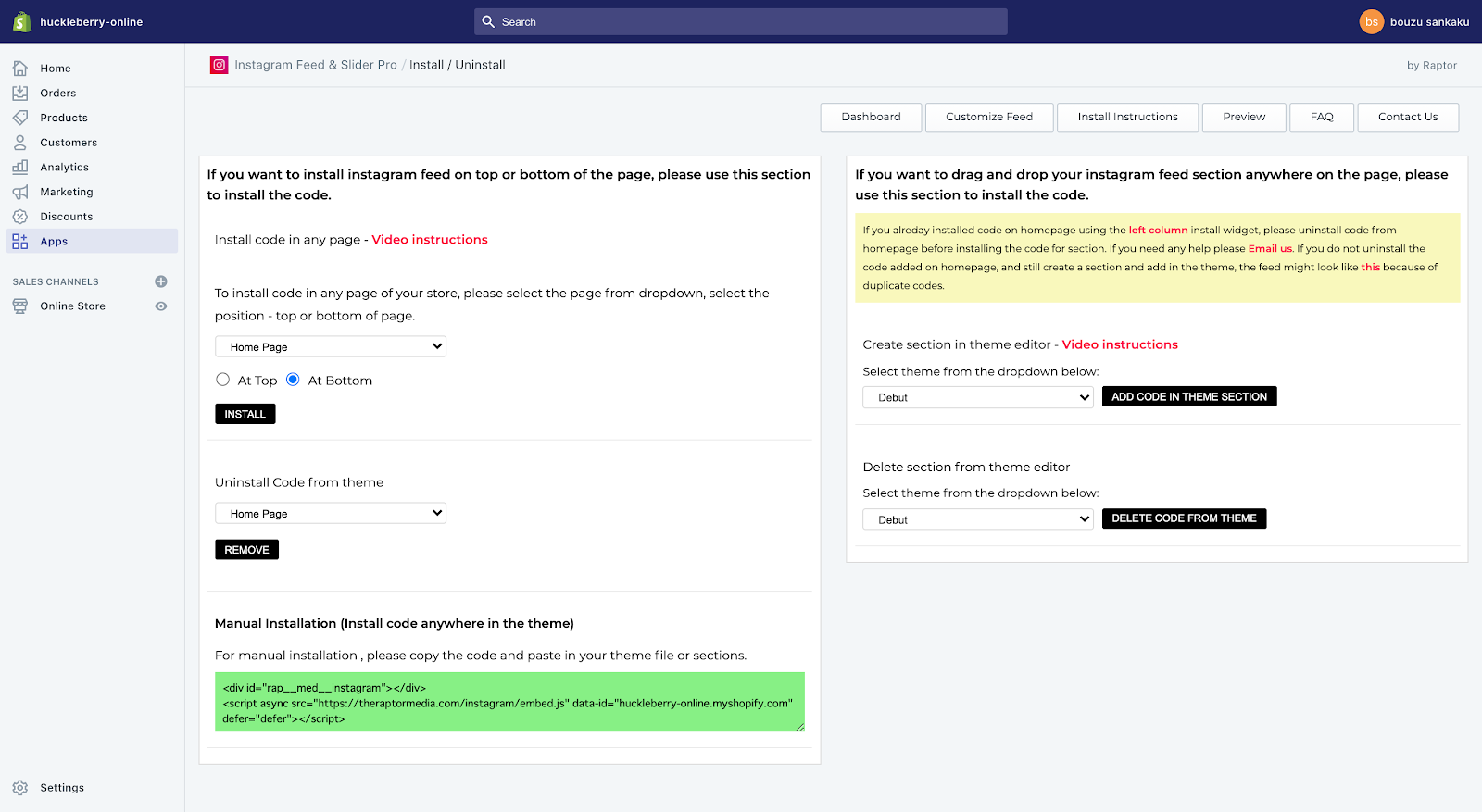
Task: Click the left column link in notice
Action: [1158, 230]
